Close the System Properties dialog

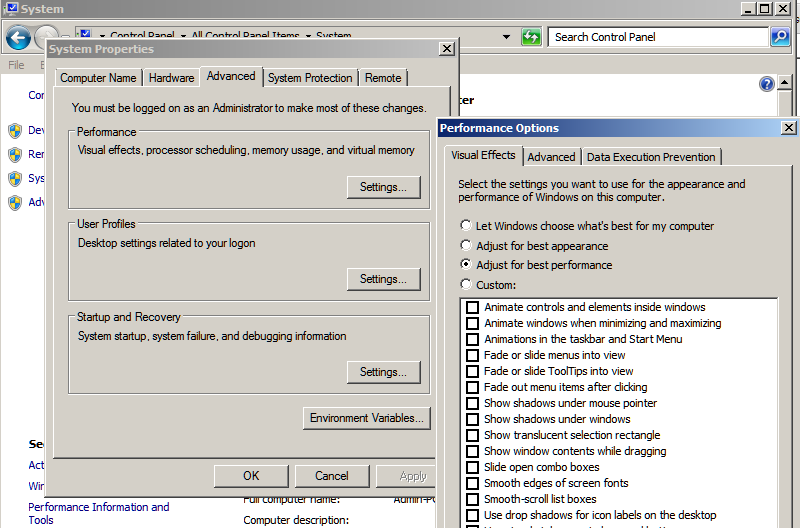446,48
